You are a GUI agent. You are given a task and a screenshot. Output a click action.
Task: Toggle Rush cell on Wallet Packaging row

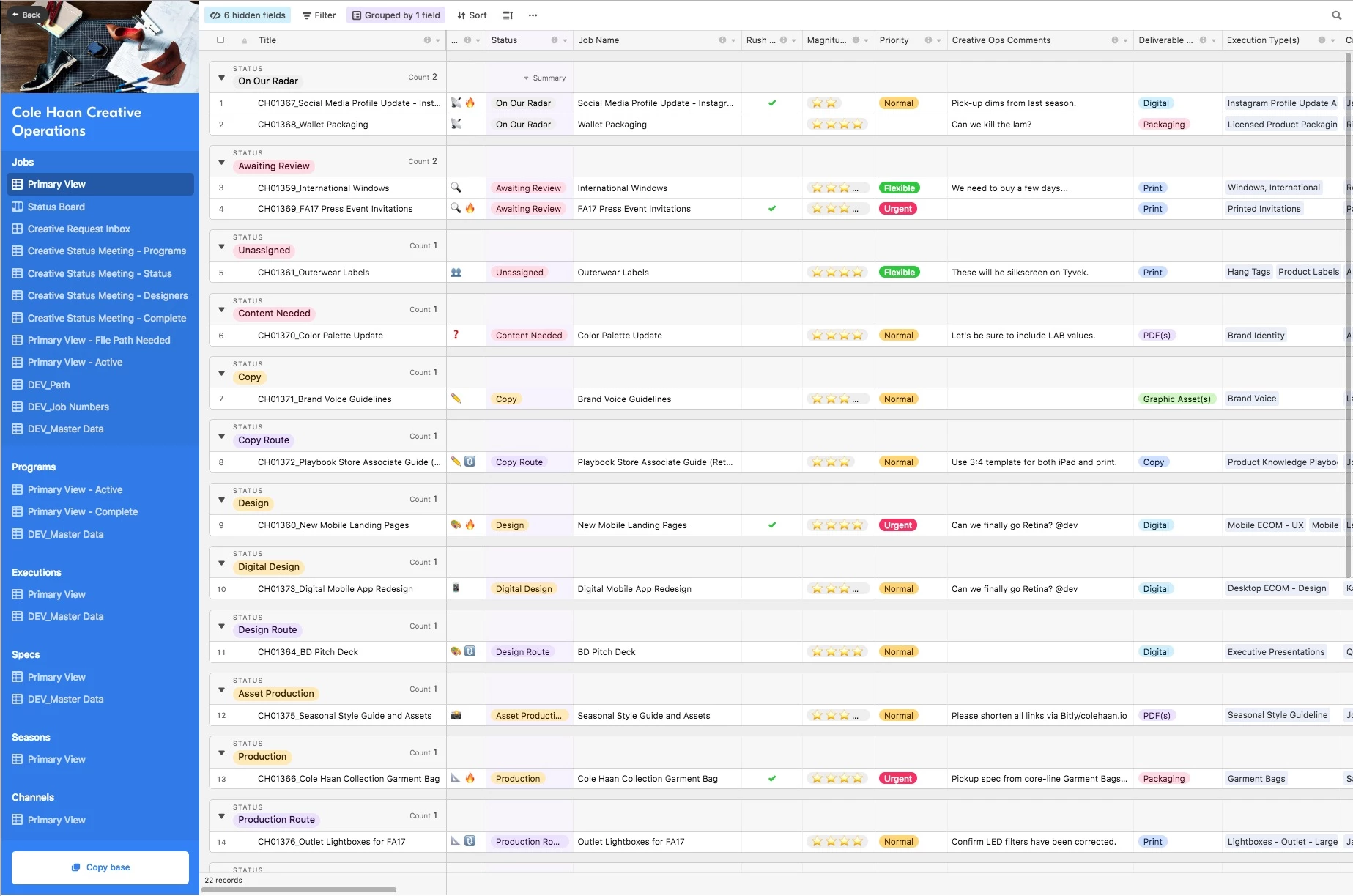click(x=772, y=125)
